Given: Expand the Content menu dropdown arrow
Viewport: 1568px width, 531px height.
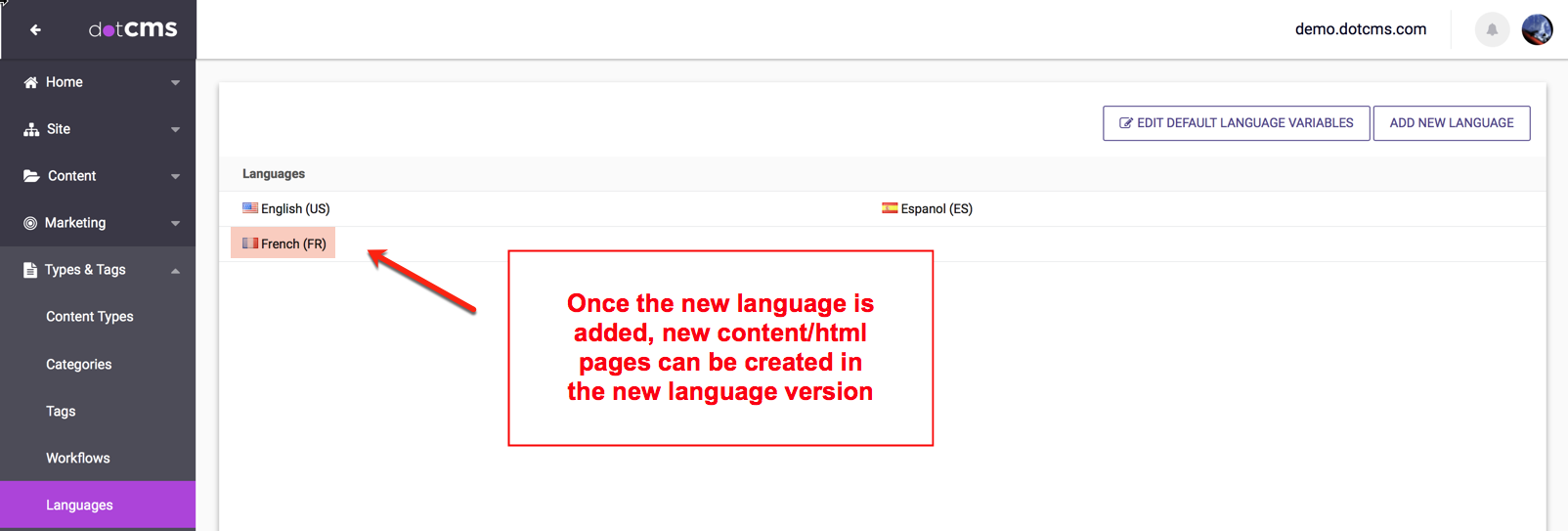Looking at the screenshot, I should coord(175,177).
